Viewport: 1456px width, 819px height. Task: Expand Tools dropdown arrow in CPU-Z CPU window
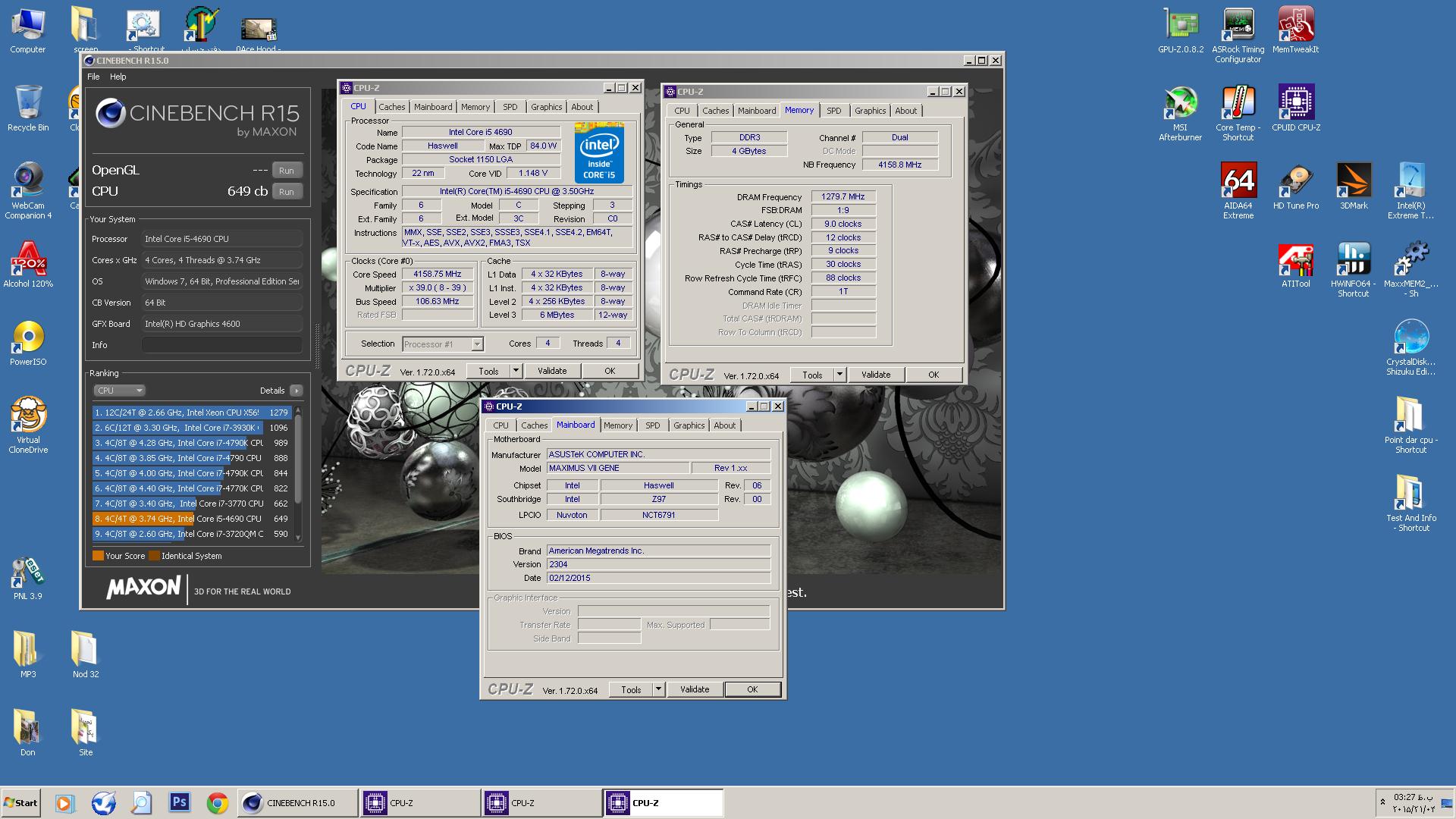click(516, 371)
